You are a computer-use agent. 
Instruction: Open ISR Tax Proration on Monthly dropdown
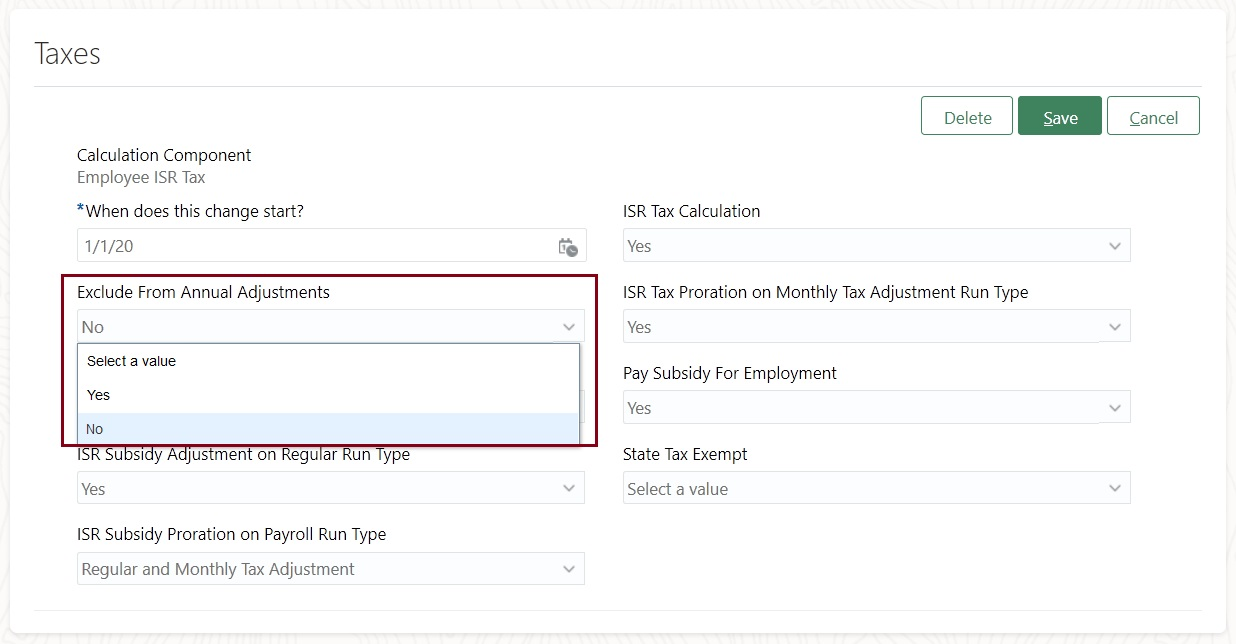coord(1115,327)
